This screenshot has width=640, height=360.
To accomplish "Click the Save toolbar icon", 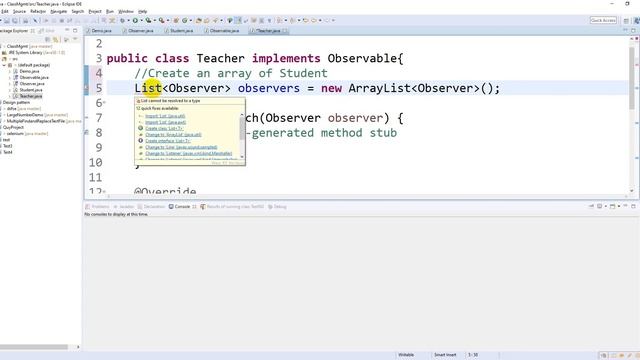I will pos(7,20).
